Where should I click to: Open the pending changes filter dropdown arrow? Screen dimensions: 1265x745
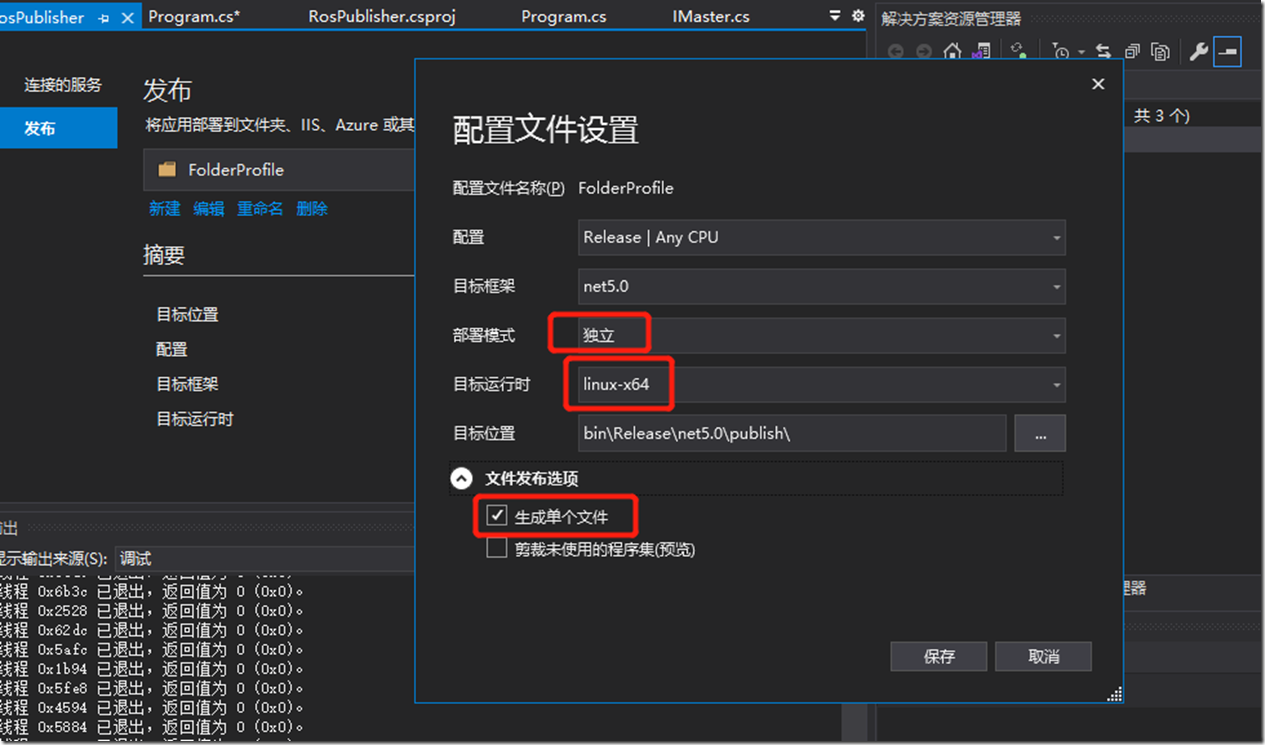(1081, 53)
